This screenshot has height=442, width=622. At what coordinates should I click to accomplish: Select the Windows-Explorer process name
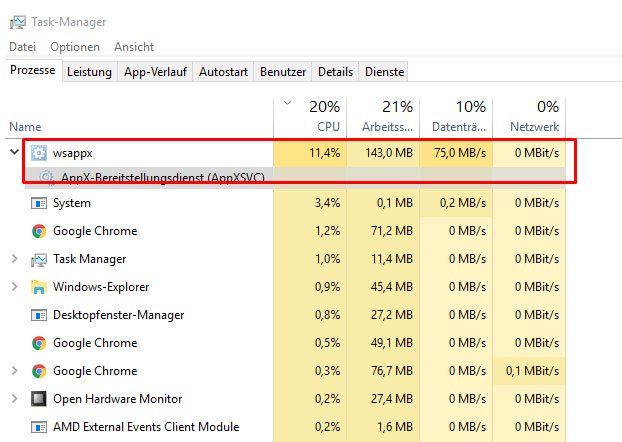pos(101,287)
